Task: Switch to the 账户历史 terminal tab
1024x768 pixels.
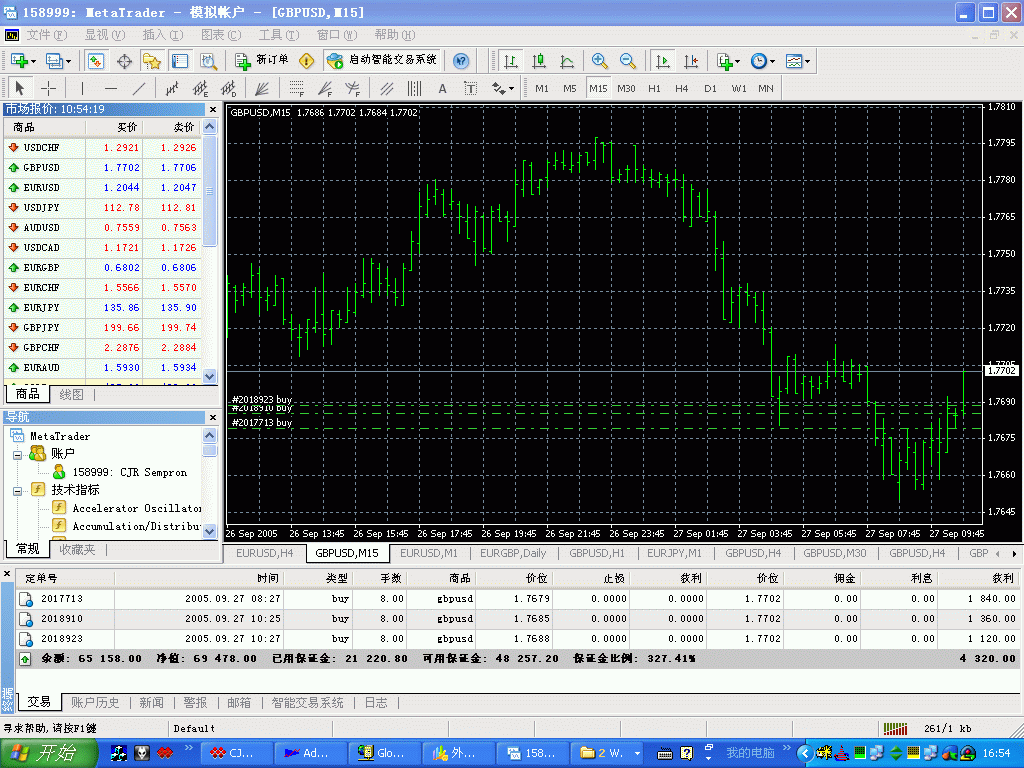Action: (x=95, y=703)
